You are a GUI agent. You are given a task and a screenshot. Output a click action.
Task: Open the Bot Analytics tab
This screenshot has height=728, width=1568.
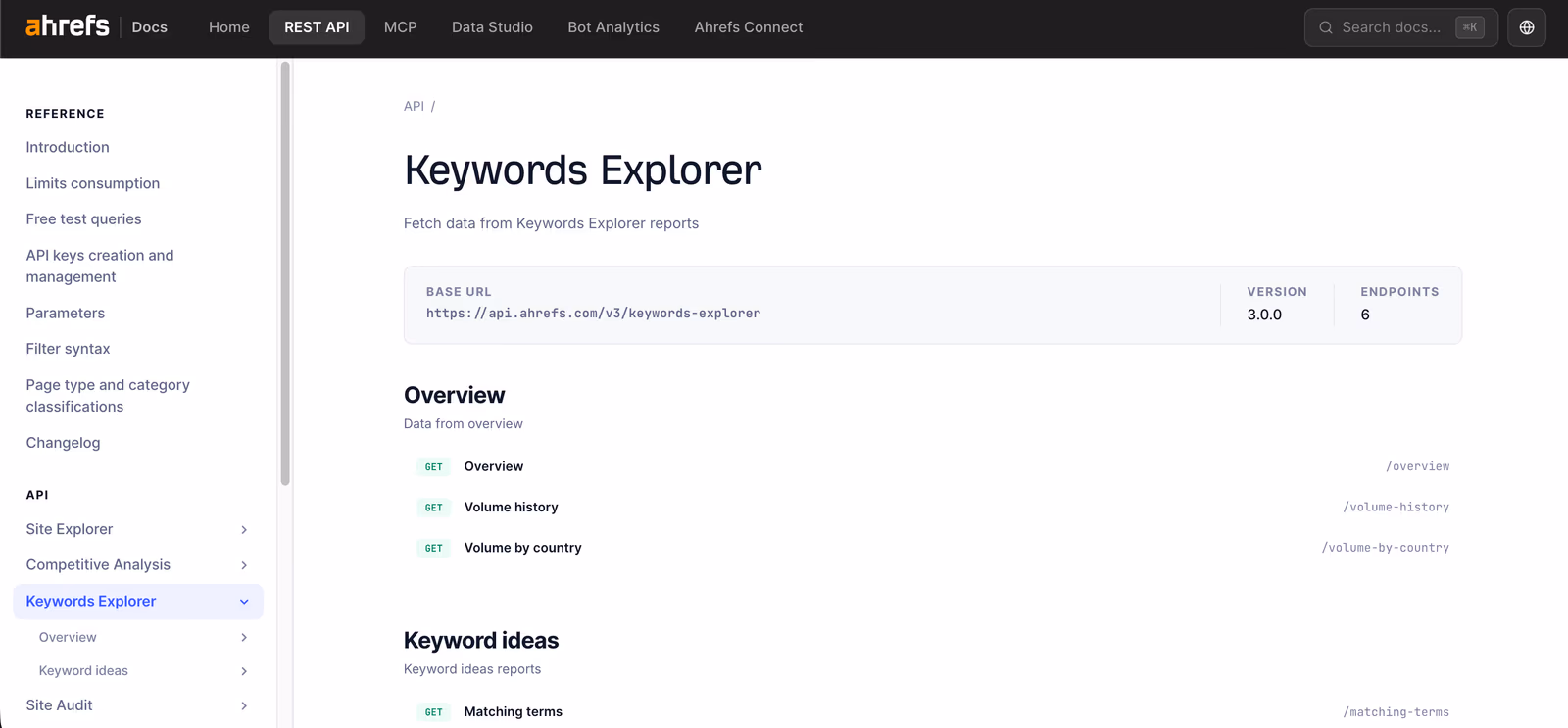(613, 27)
